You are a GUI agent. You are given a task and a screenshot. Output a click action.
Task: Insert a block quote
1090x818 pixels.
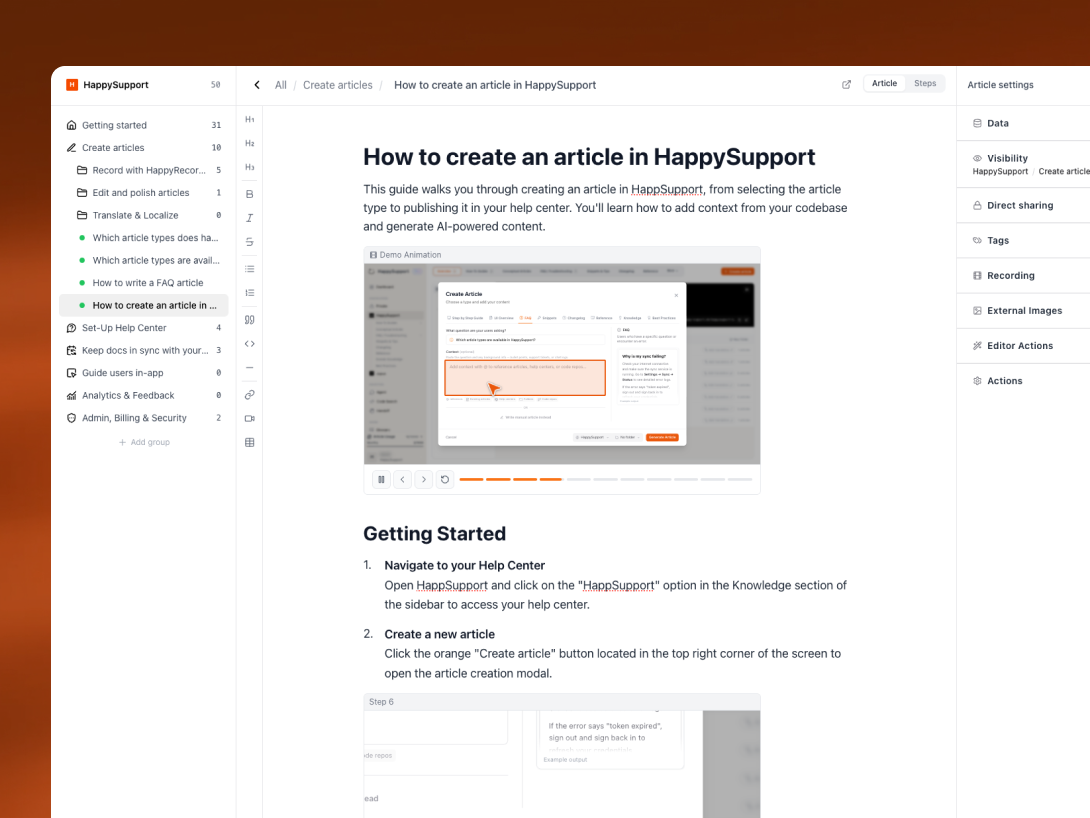(x=250, y=320)
